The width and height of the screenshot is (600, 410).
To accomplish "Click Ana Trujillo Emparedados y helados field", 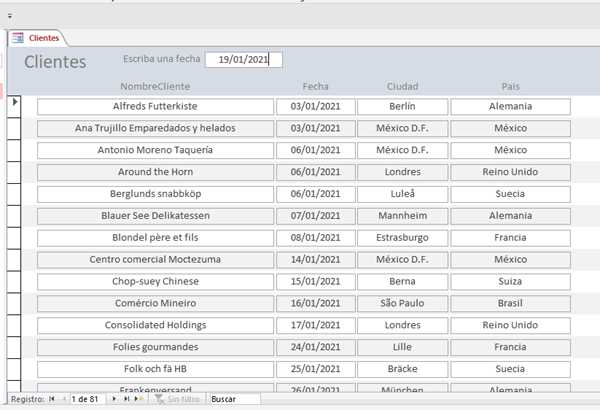I will (x=155, y=128).
